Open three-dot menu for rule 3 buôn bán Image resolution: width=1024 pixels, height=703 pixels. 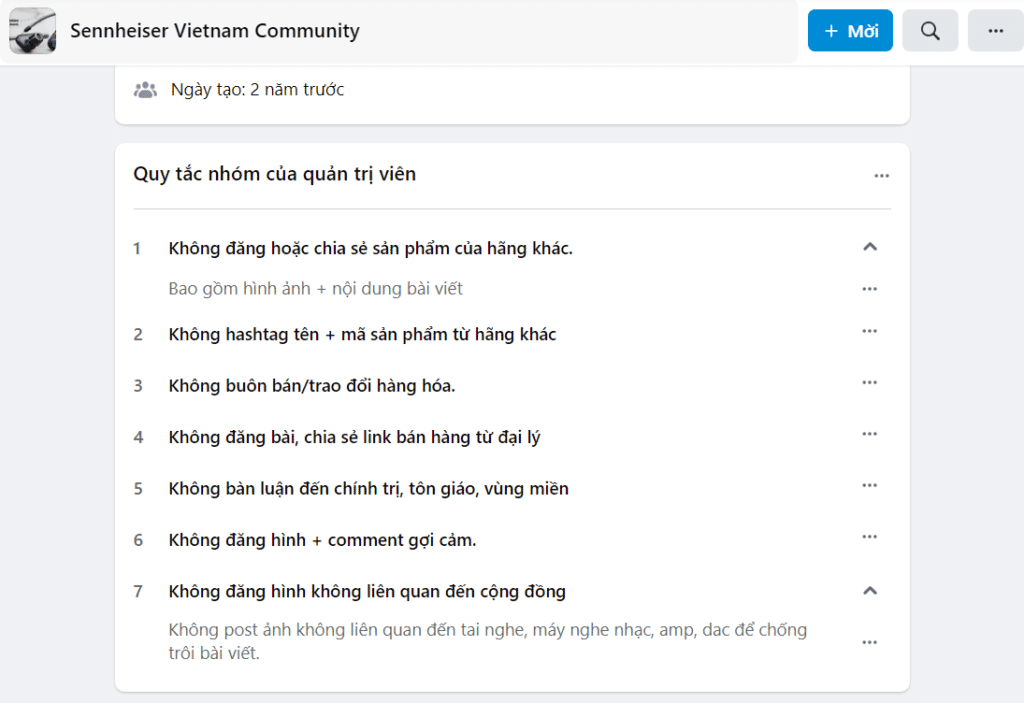point(869,382)
